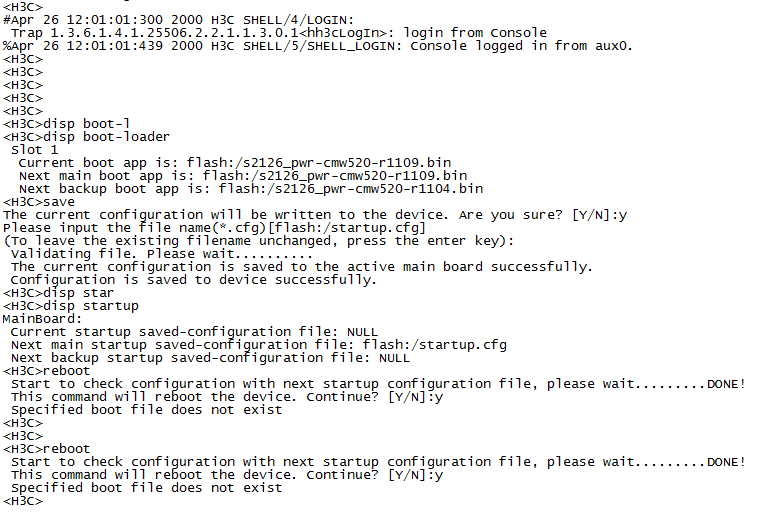Click 'Next backup startup saved-configuration file' line

[210, 357]
